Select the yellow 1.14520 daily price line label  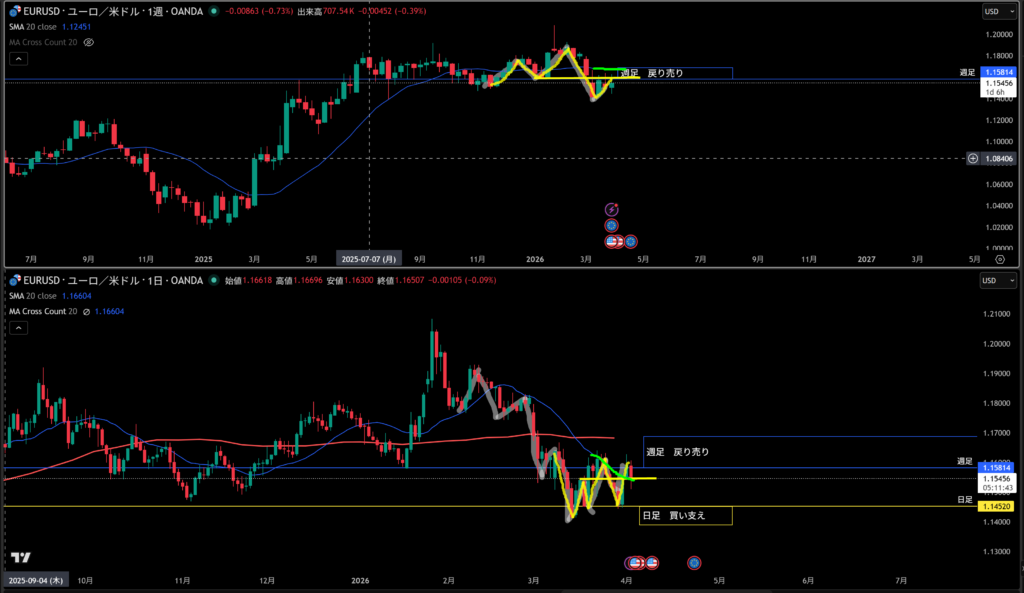[997, 507]
